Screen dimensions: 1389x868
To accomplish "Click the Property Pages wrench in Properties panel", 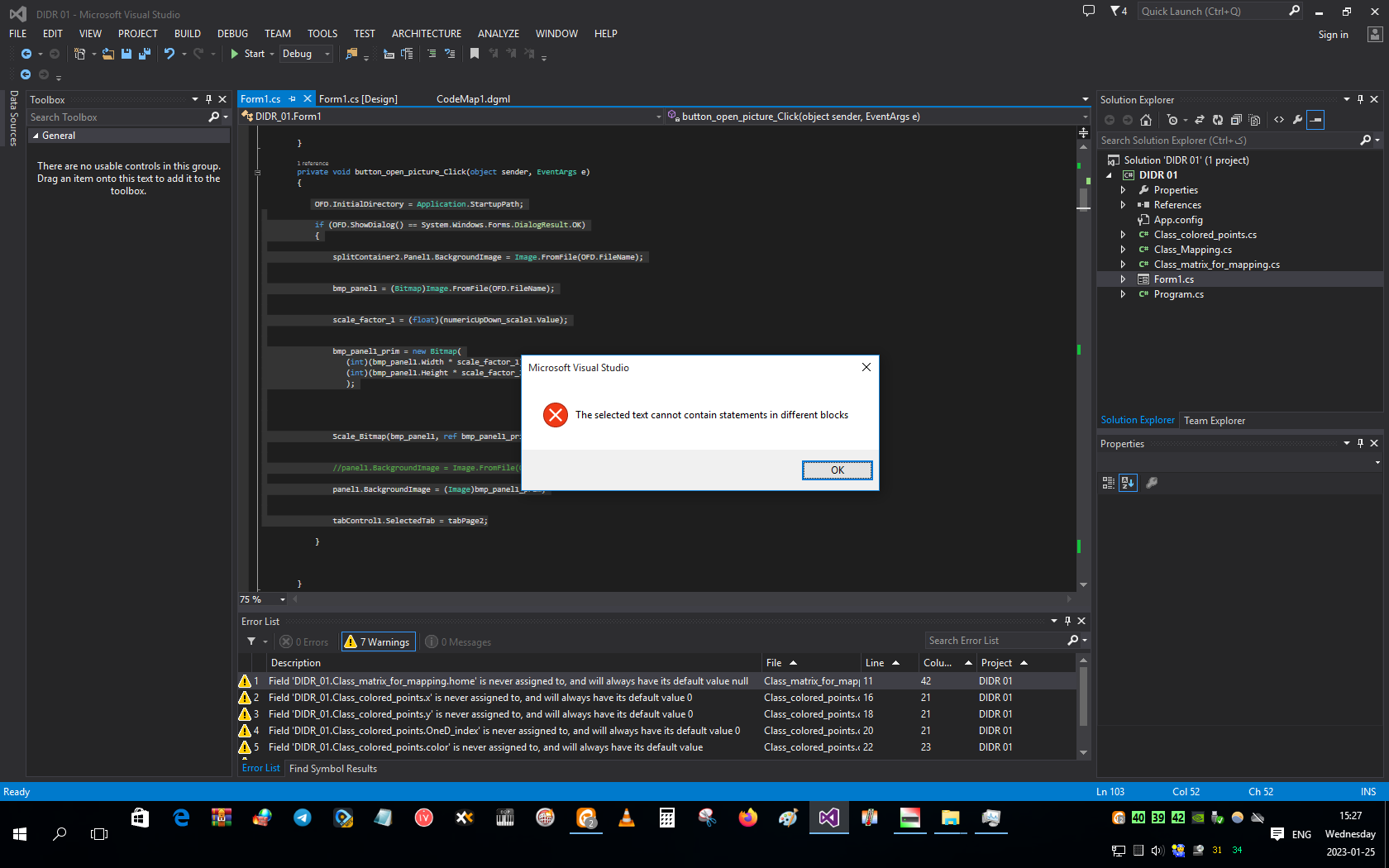I will tap(1152, 483).
